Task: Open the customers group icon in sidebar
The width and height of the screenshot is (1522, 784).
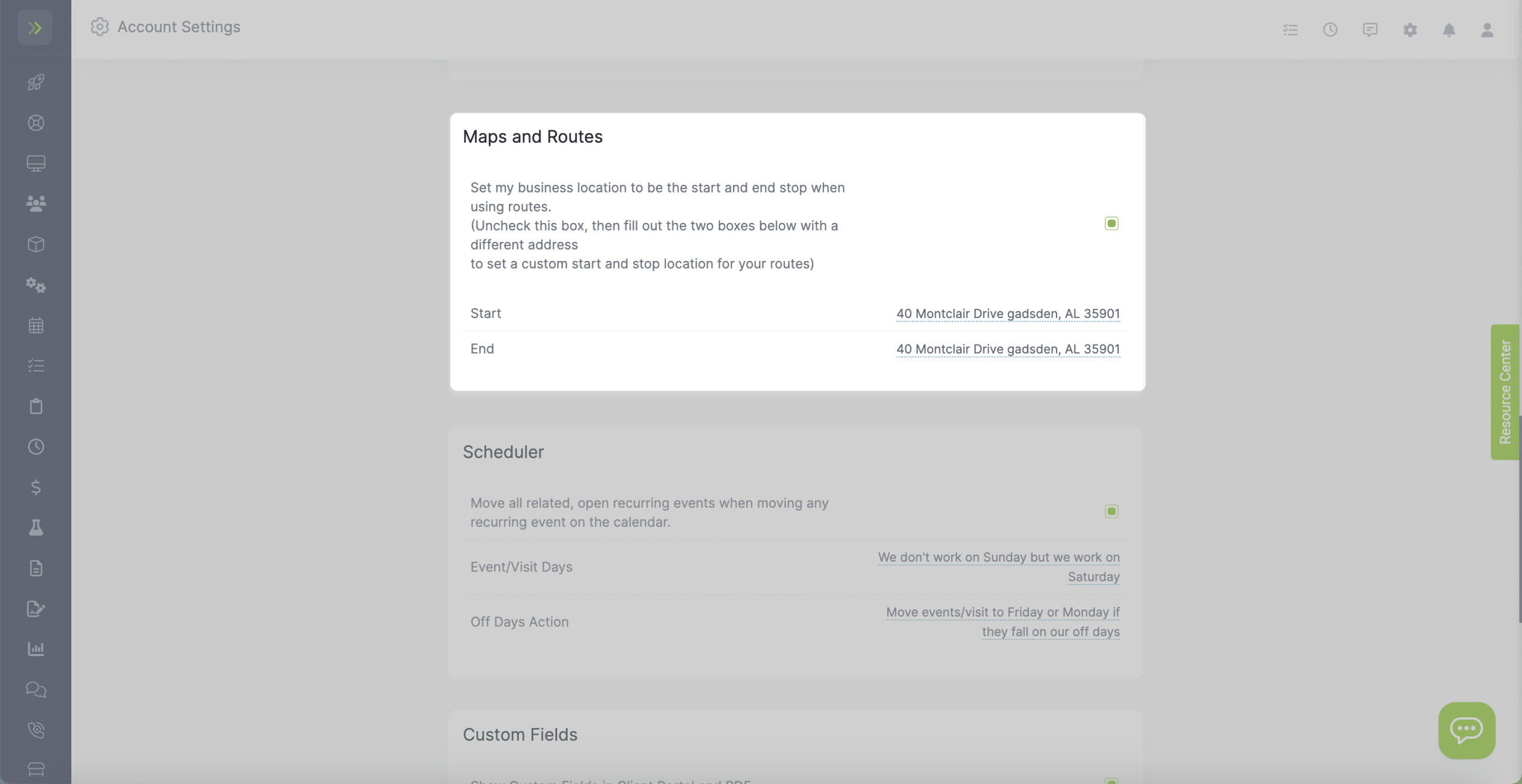Action: (36, 204)
